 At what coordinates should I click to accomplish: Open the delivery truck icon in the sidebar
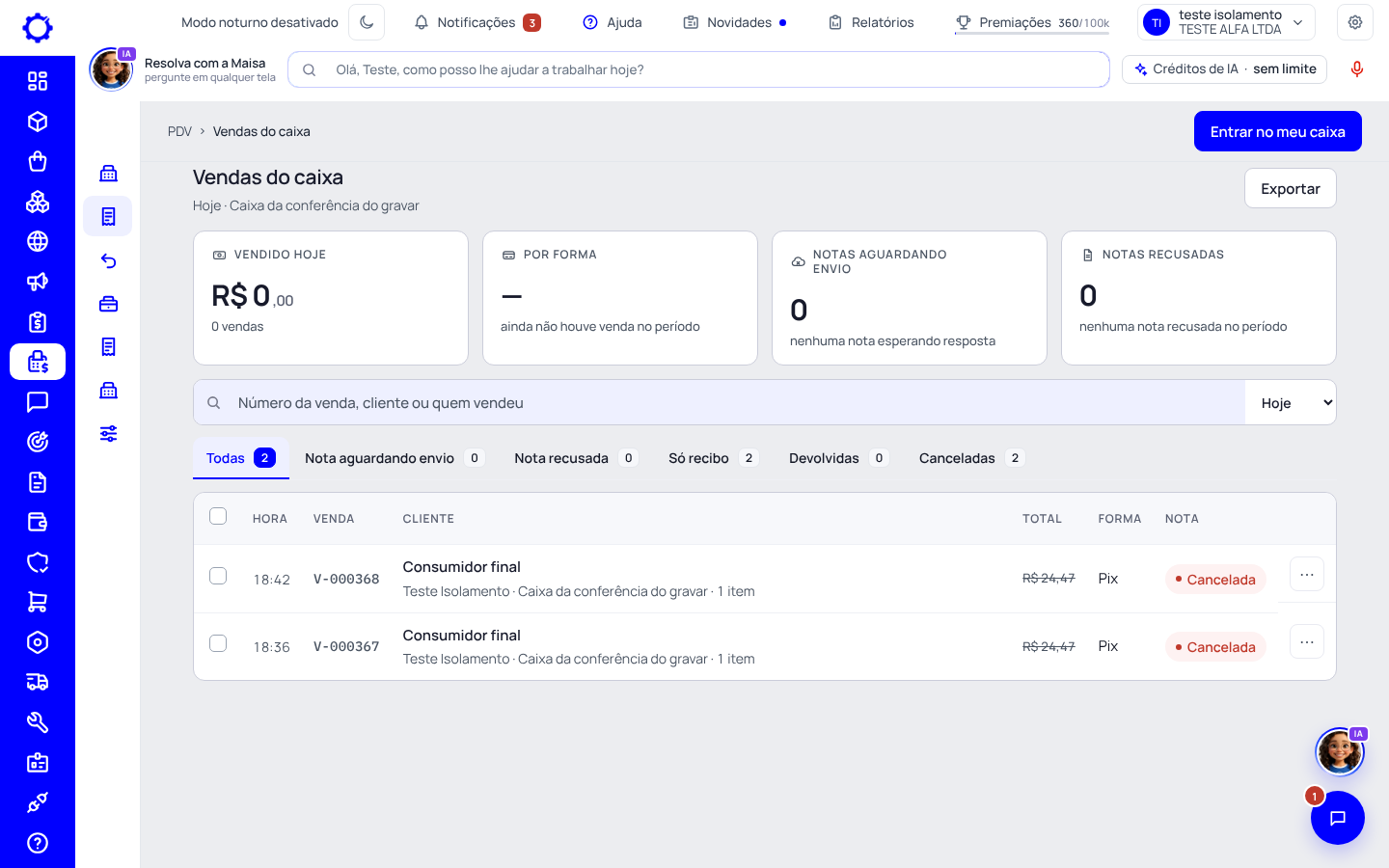click(x=38, y=682)
